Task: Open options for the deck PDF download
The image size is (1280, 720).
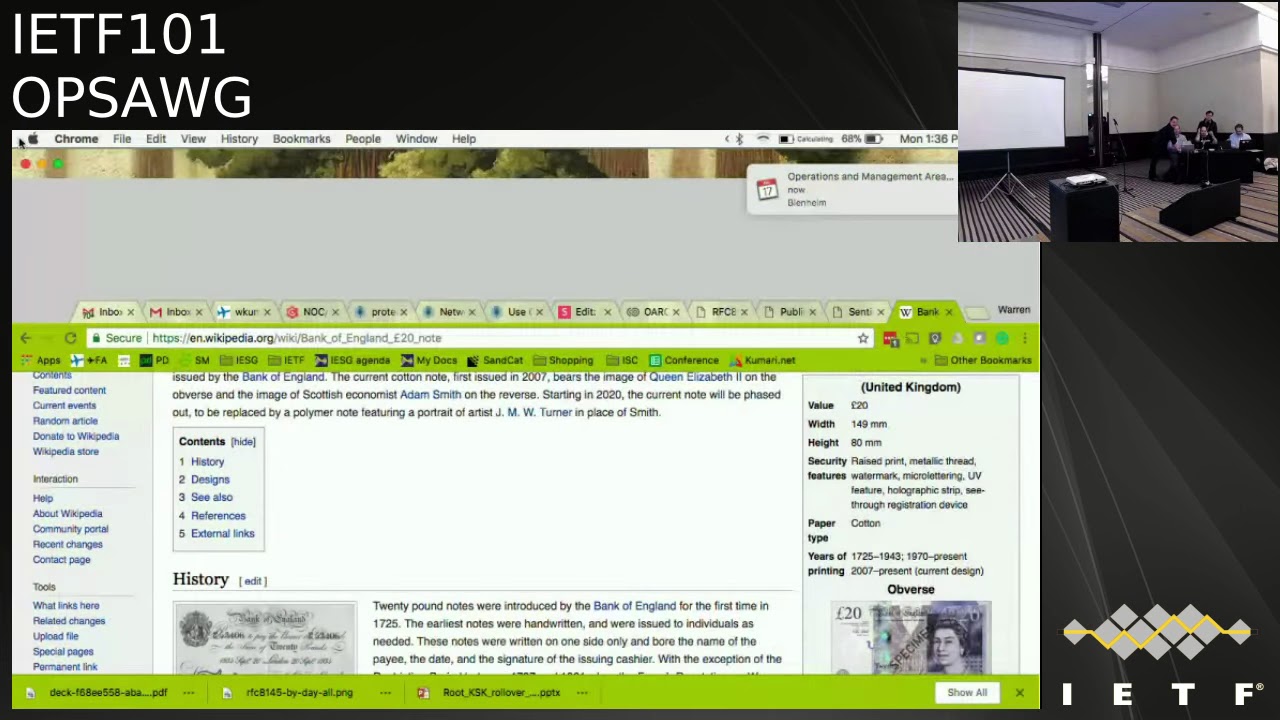Action: point(188,692)
